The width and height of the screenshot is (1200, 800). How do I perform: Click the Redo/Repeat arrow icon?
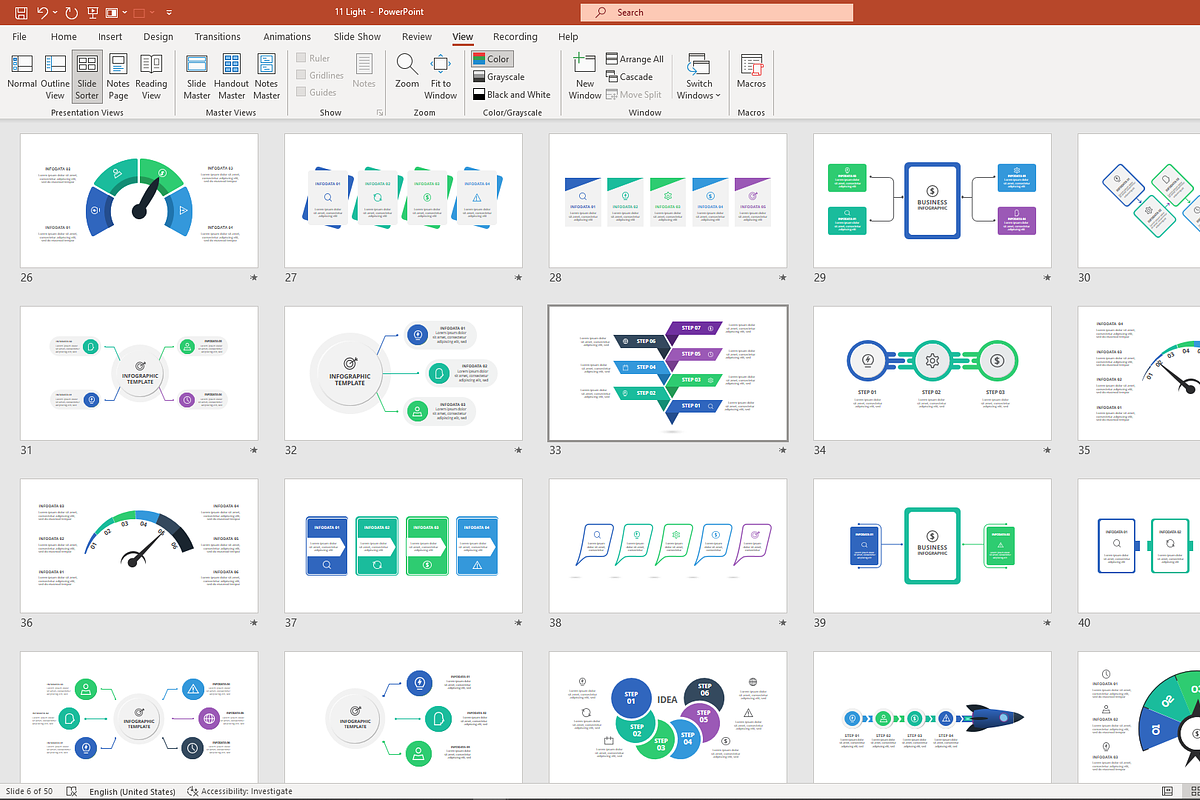[x=71, y=13]
